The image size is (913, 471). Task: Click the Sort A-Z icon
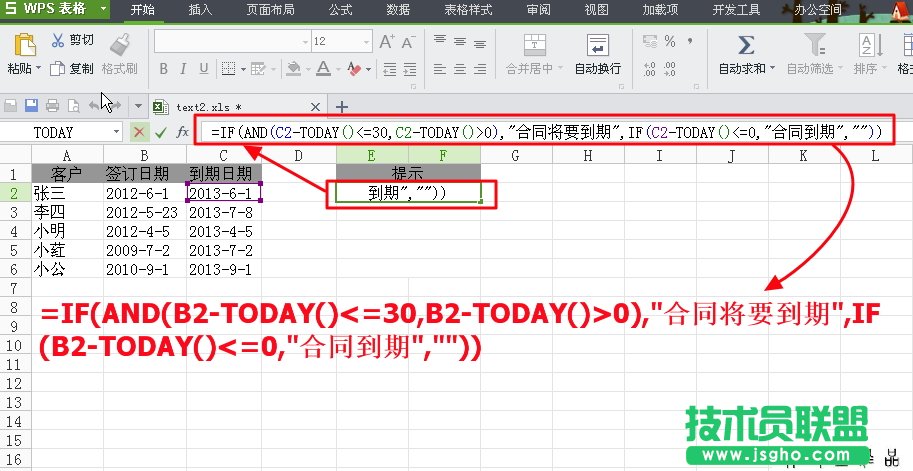[871, 45]
